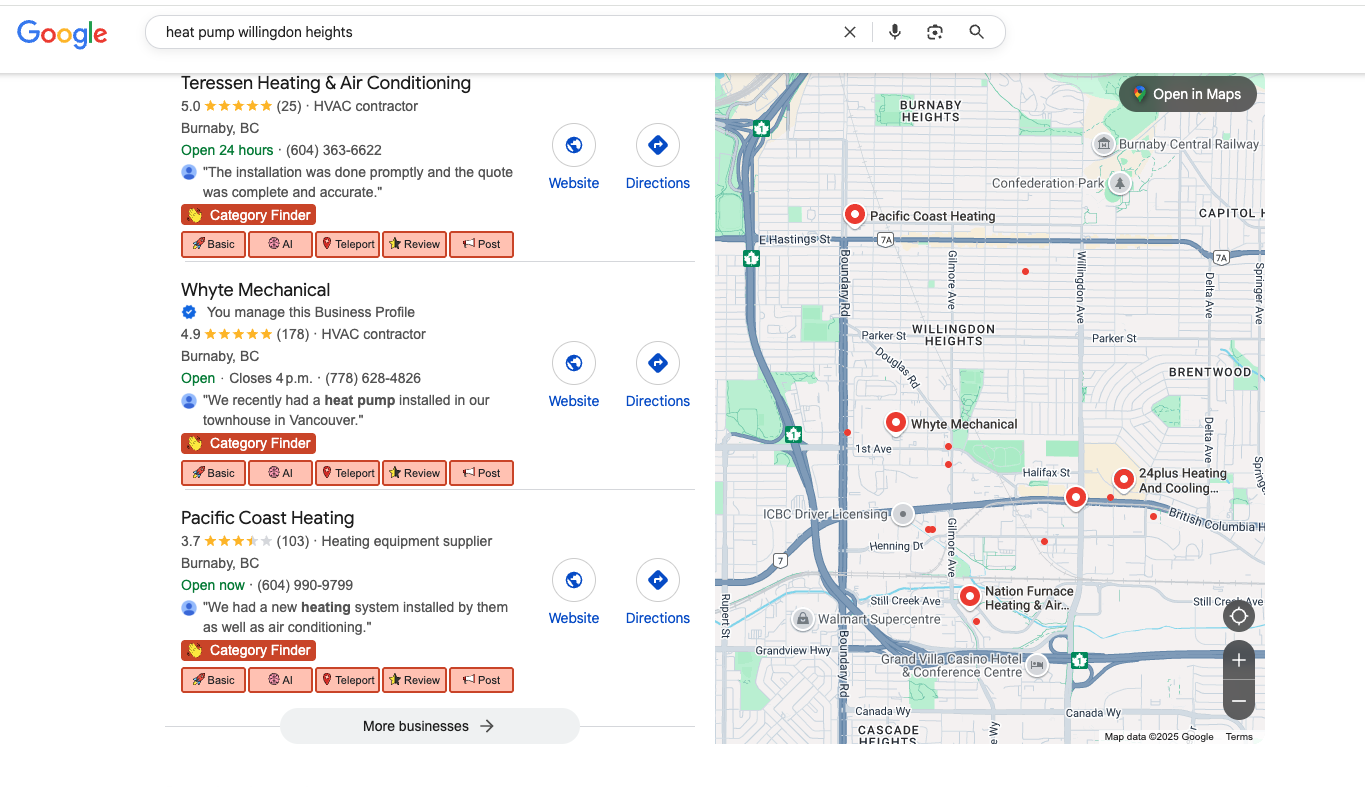Open Category Finder for Teressen Heating
1365x787 pixels.
[248, 215]
